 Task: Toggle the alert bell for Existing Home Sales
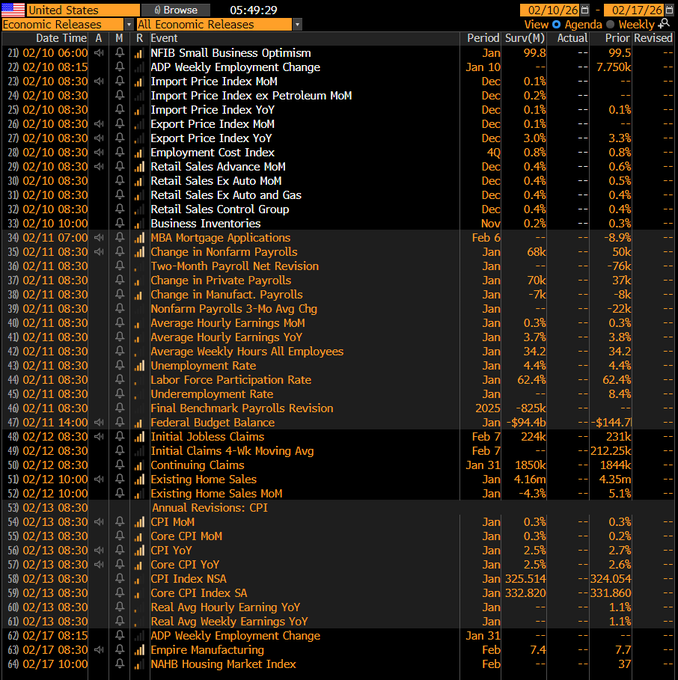pos(119,480)
